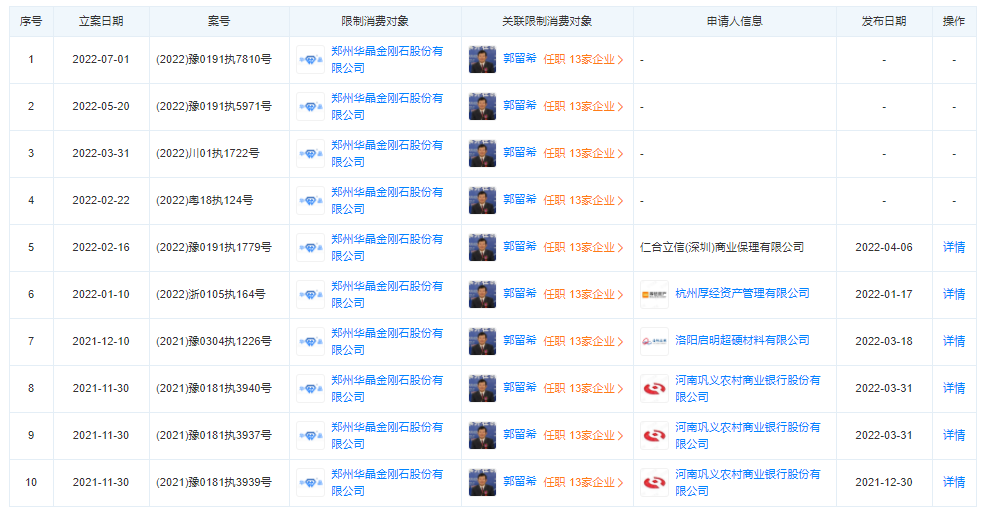
Task: Select filing date 2021-12-10
Action: [101, 341]
